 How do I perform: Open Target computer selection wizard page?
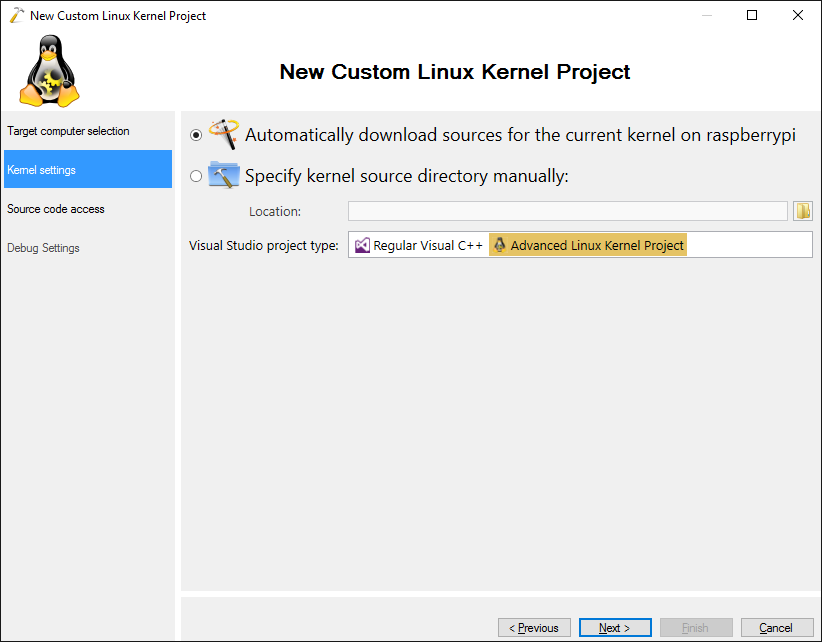coord(88,131)
